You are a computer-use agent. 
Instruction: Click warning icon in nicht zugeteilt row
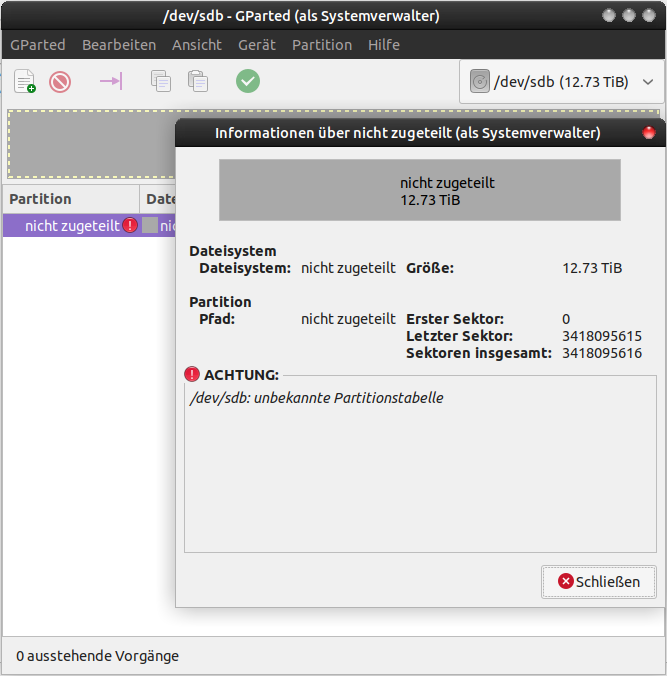[x=130, y=225]
